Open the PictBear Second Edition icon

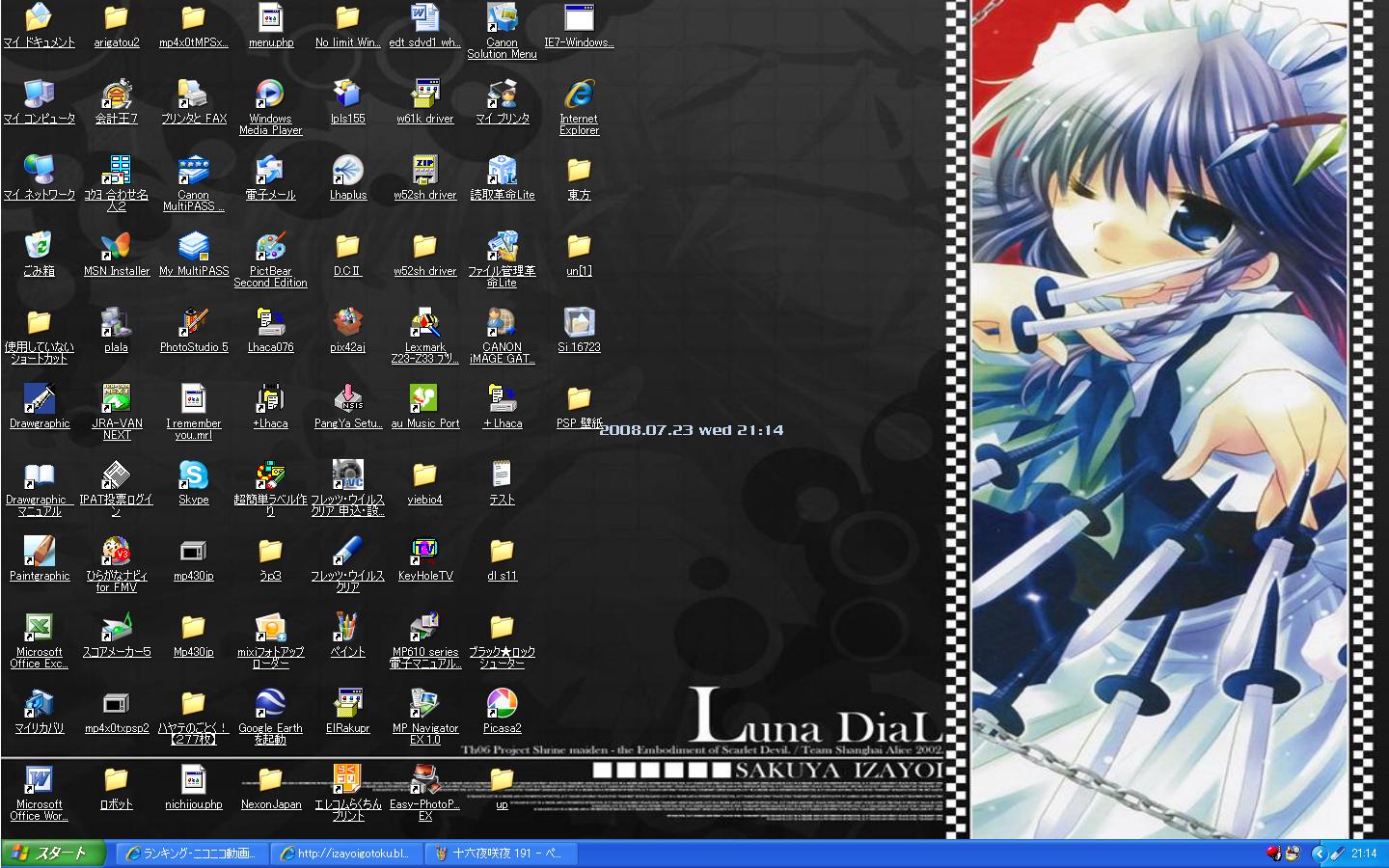270,246
